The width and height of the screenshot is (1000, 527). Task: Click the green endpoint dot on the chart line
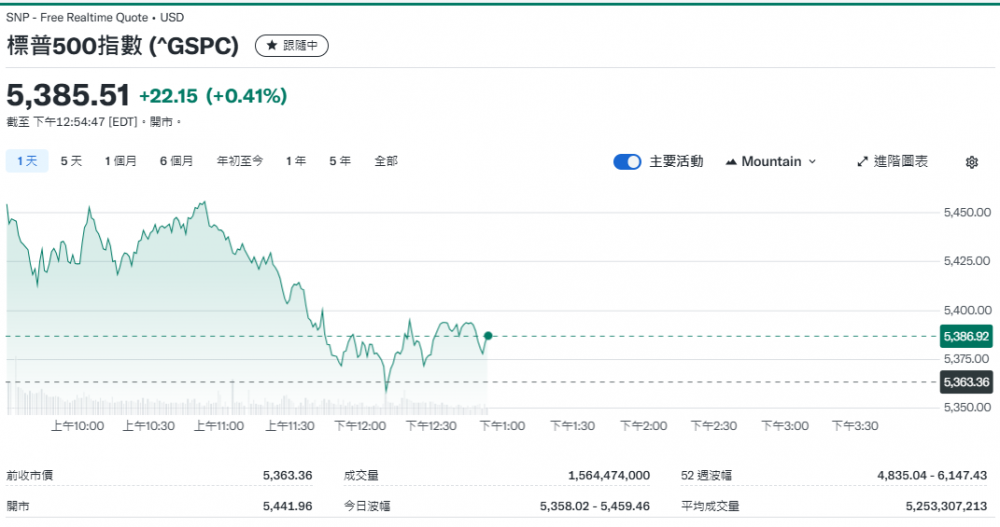point(488,336)
